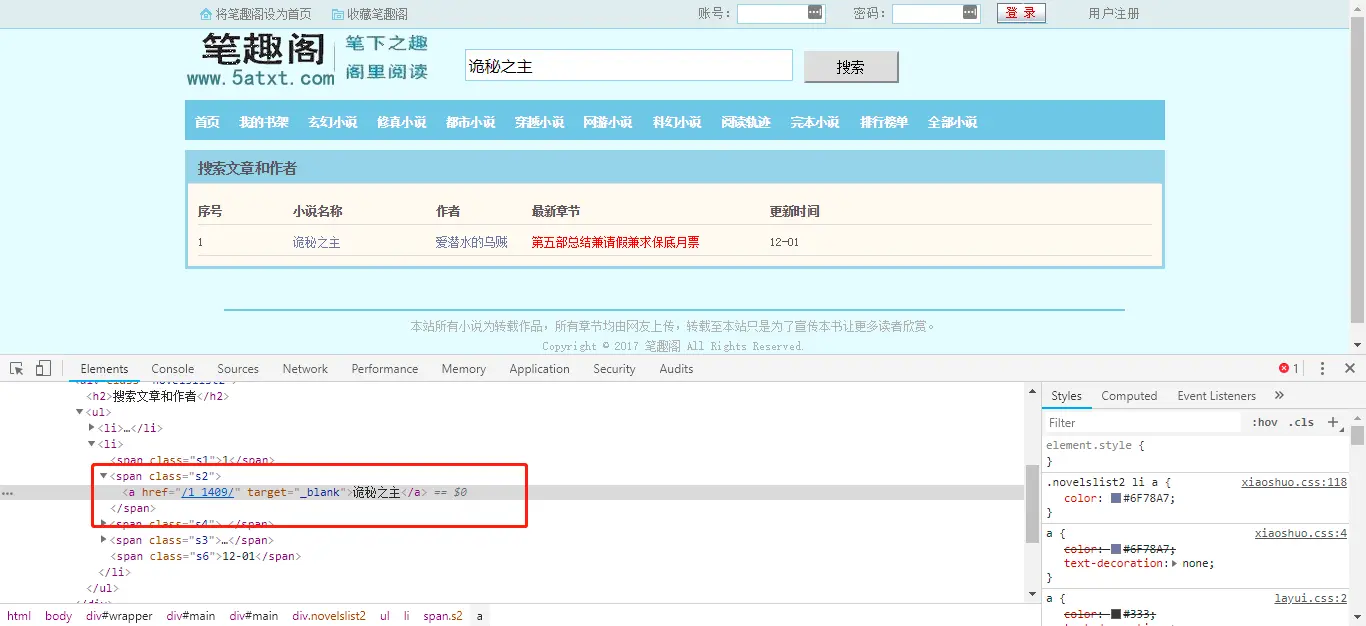Go to 首页 in the navigation bar
The width and height of the screenshot is (1366, 626).
[207, 122]
